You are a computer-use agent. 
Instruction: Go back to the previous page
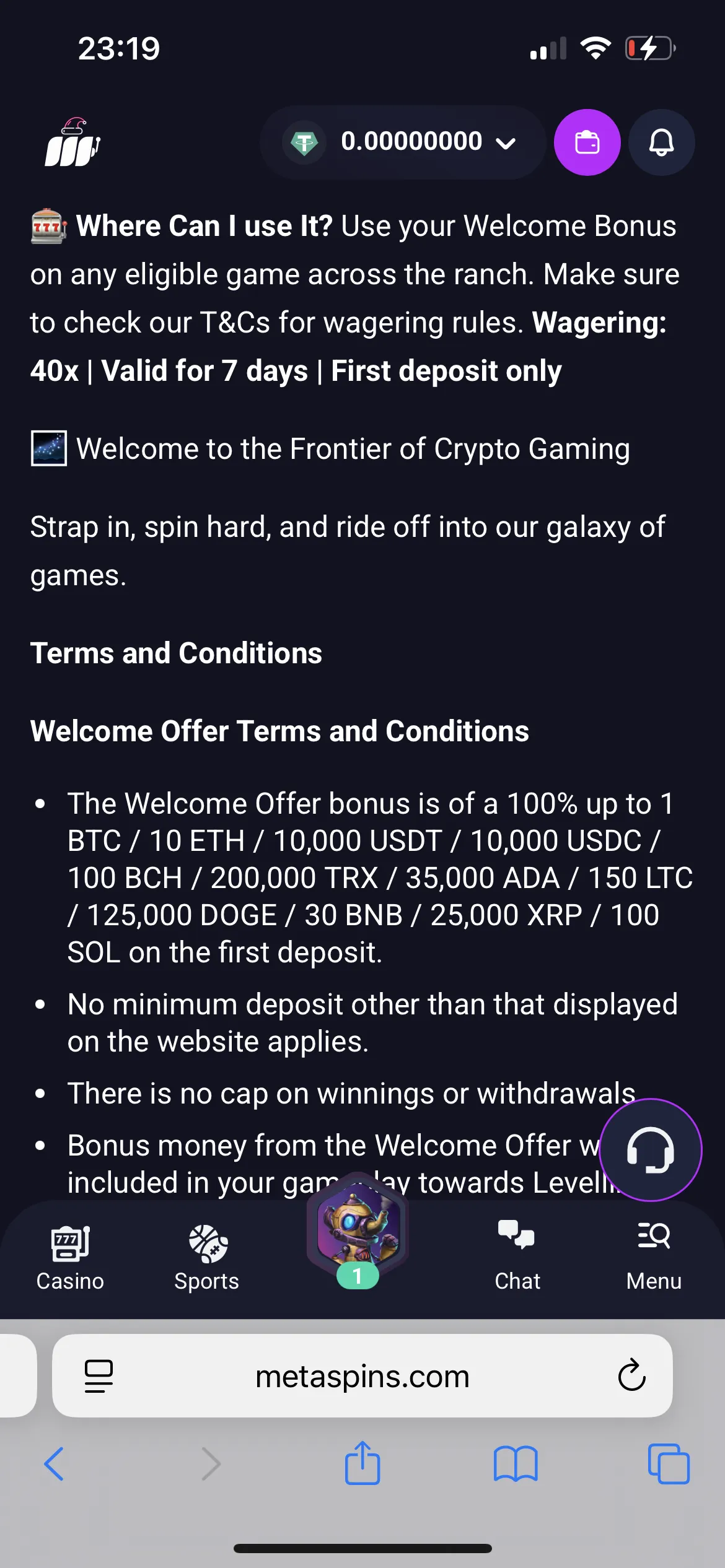(55, 1465)
